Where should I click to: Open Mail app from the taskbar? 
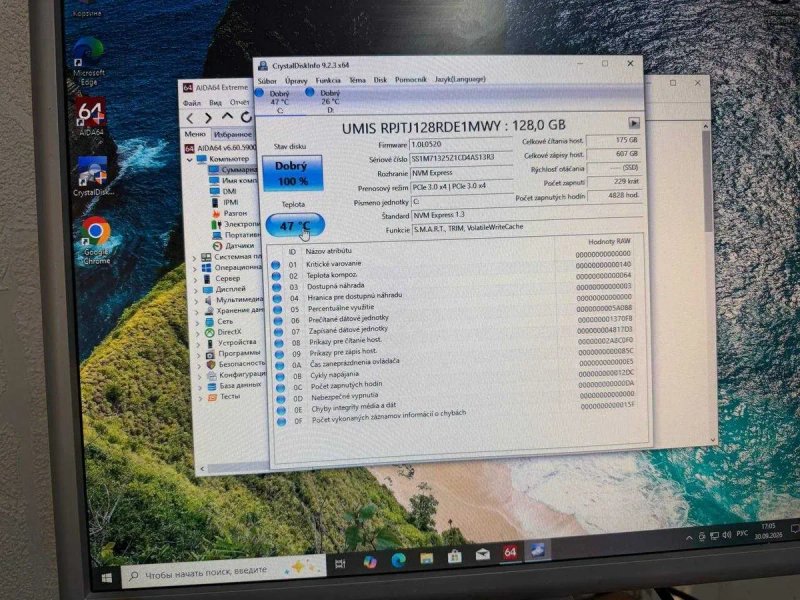[x=483, y=554]
